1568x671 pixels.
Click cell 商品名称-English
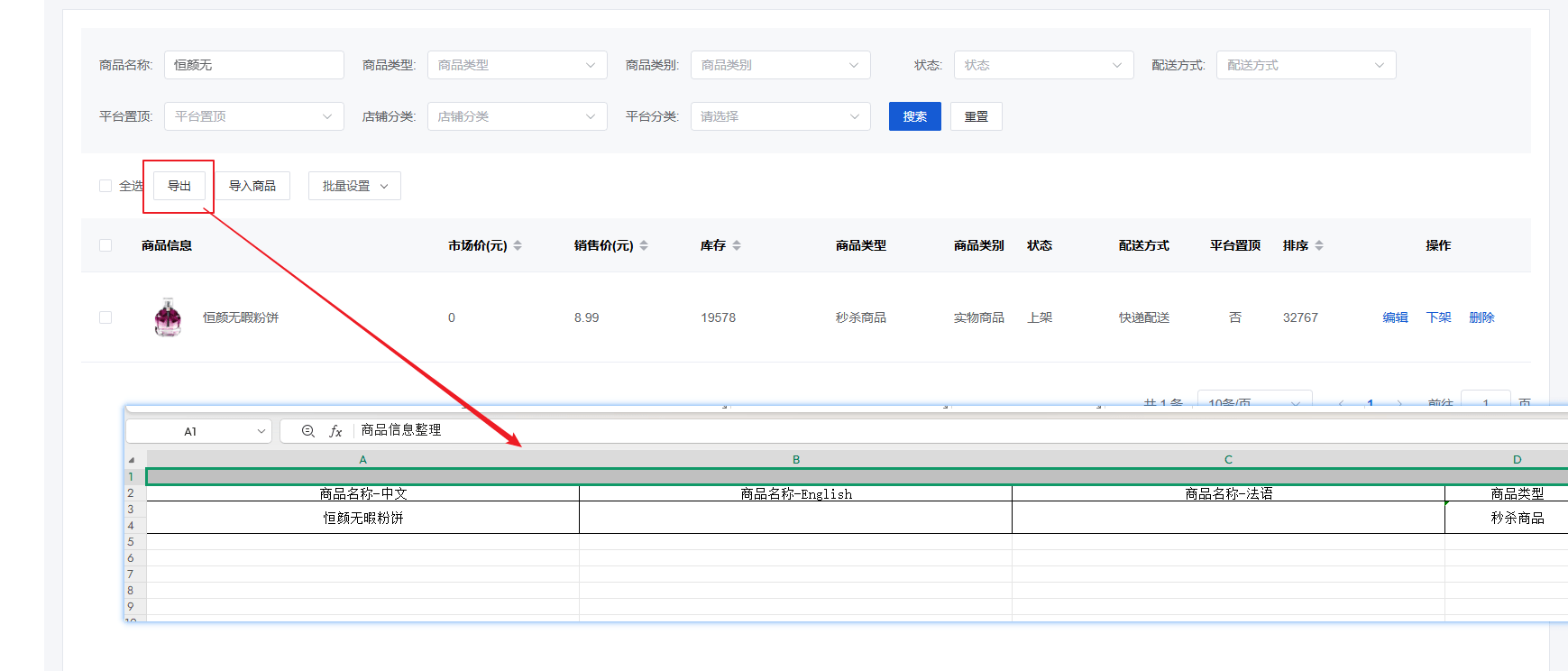point(795,493)
